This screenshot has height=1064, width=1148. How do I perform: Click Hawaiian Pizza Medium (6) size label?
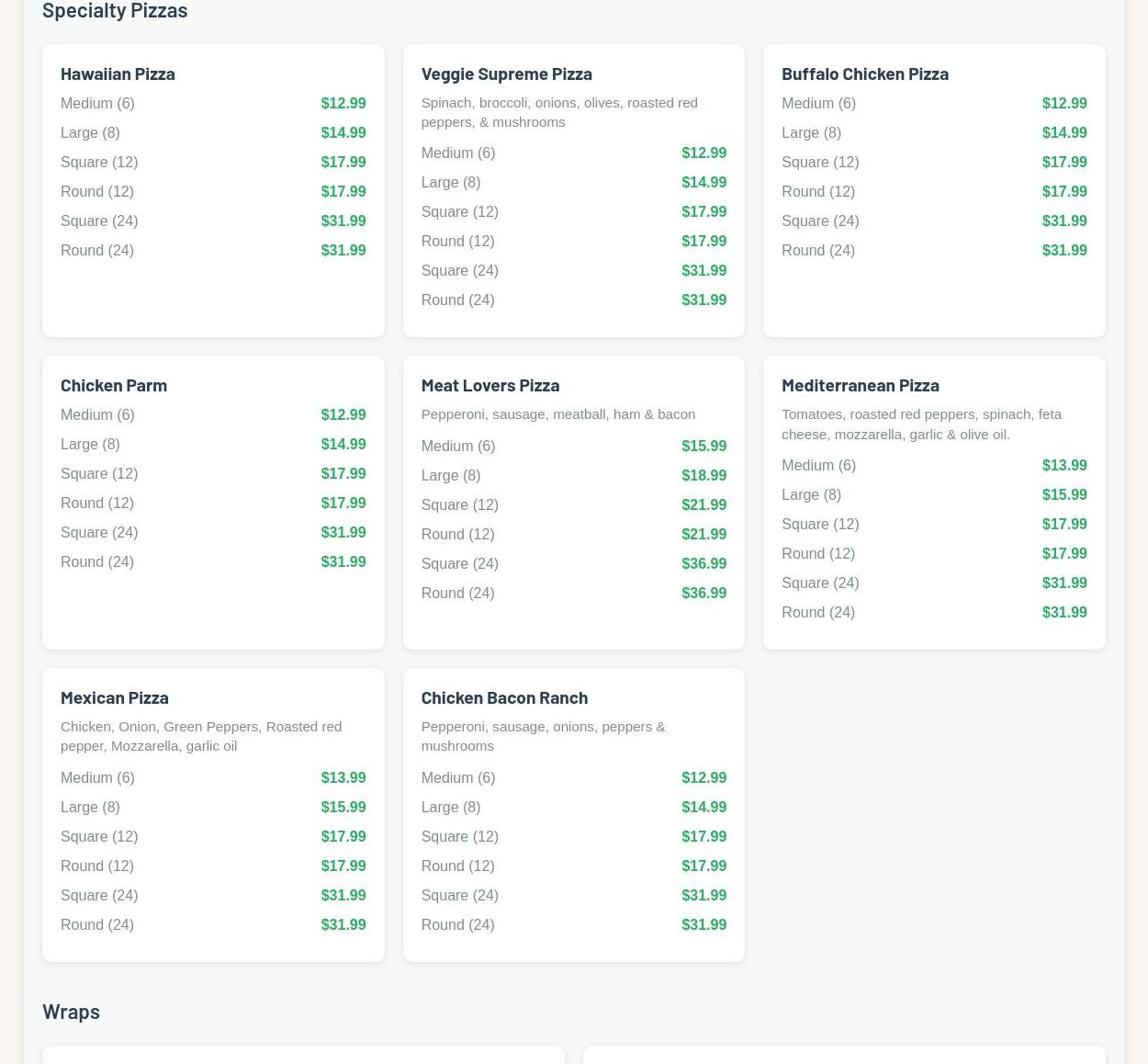97,103
